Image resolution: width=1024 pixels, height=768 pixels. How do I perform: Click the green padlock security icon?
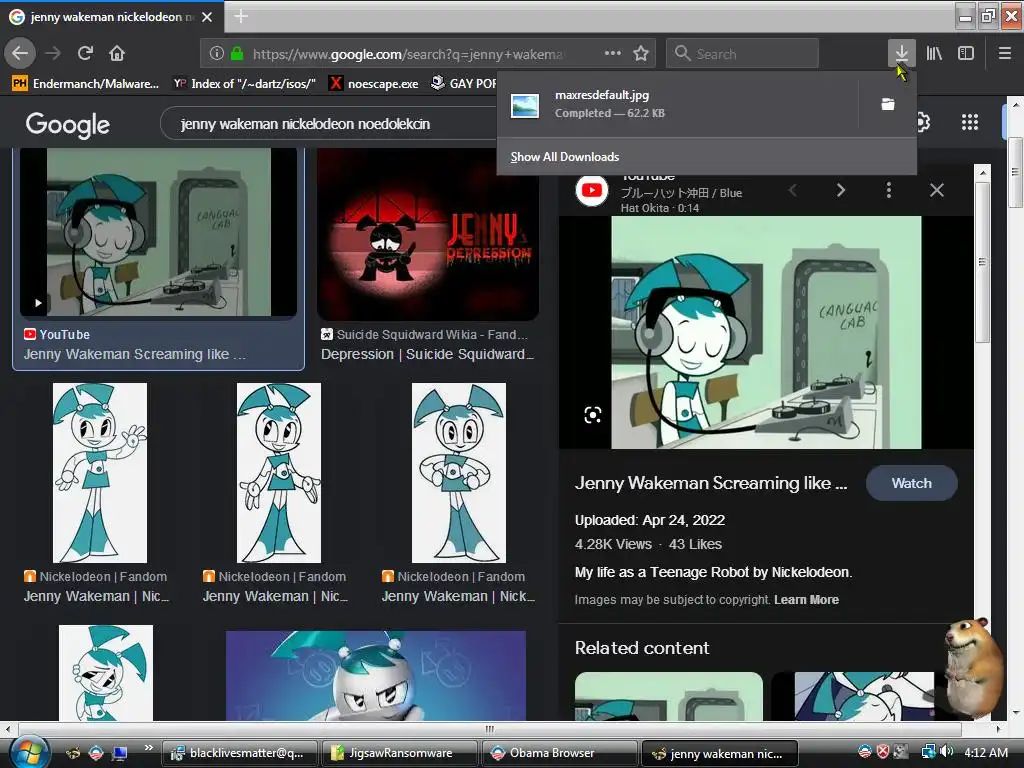tap(237, 54)
